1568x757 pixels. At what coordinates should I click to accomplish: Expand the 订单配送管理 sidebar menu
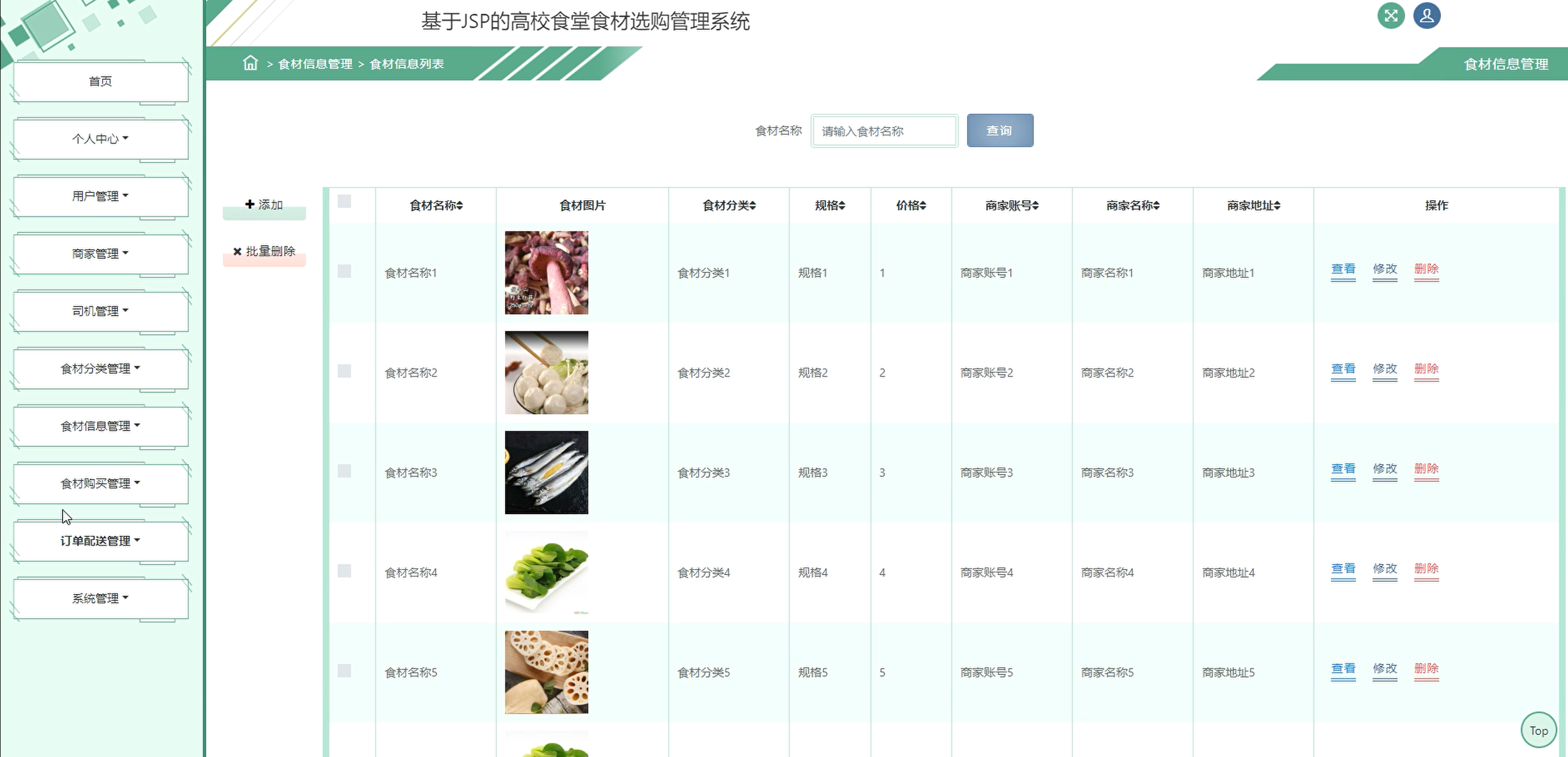point(100,541)
